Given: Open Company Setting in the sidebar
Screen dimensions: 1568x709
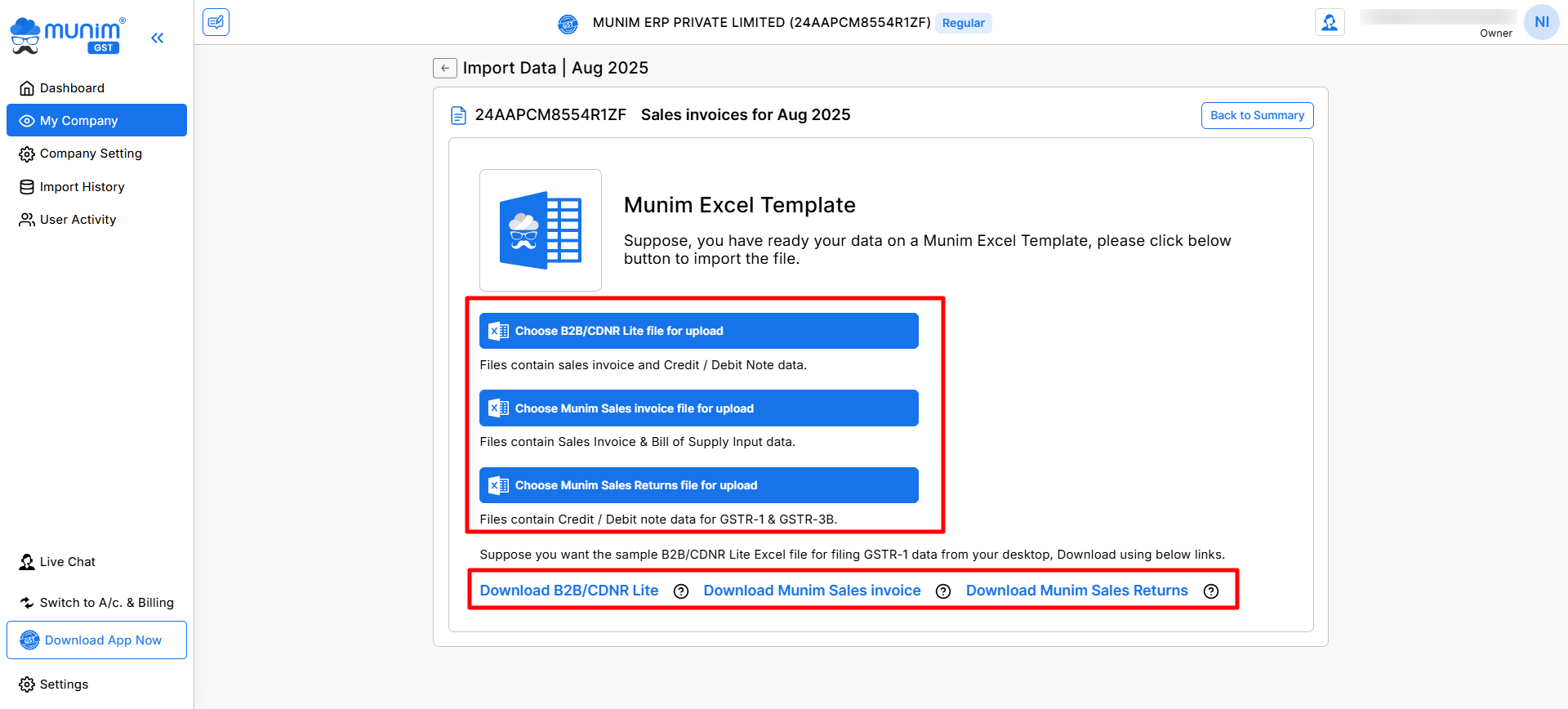Looking at the screenshot, I should click(91, 154).
